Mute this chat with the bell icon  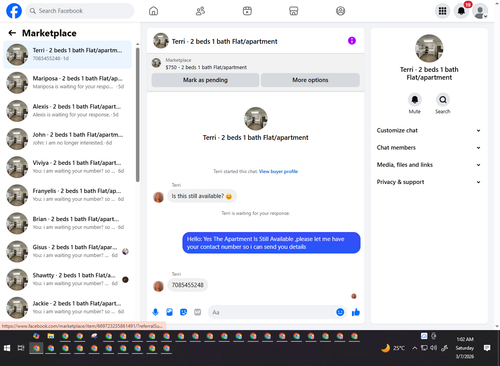(415, 100)
